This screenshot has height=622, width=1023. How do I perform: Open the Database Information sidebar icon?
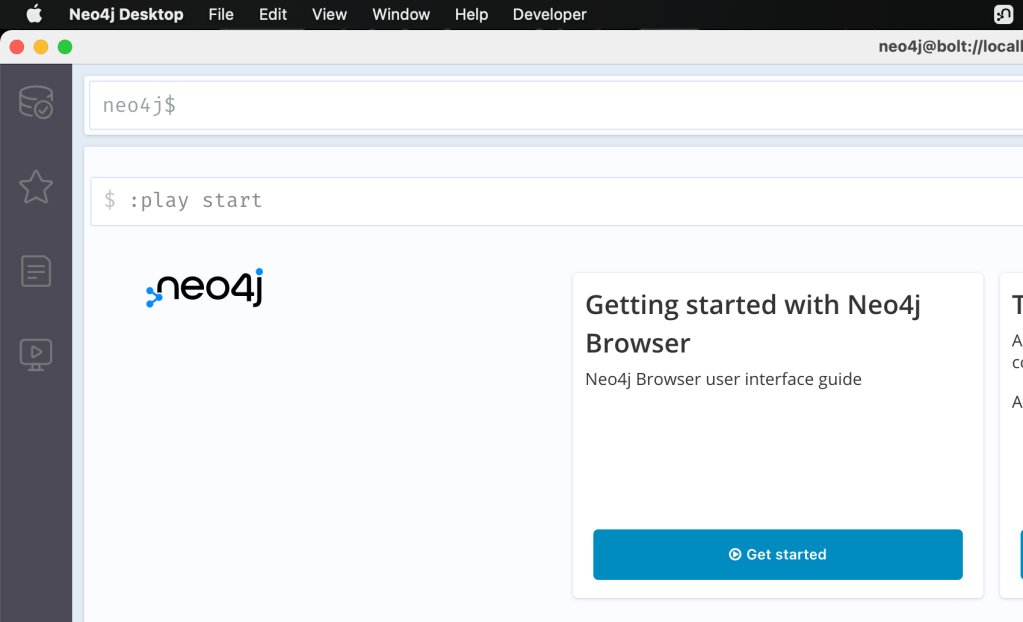(36, 102)
